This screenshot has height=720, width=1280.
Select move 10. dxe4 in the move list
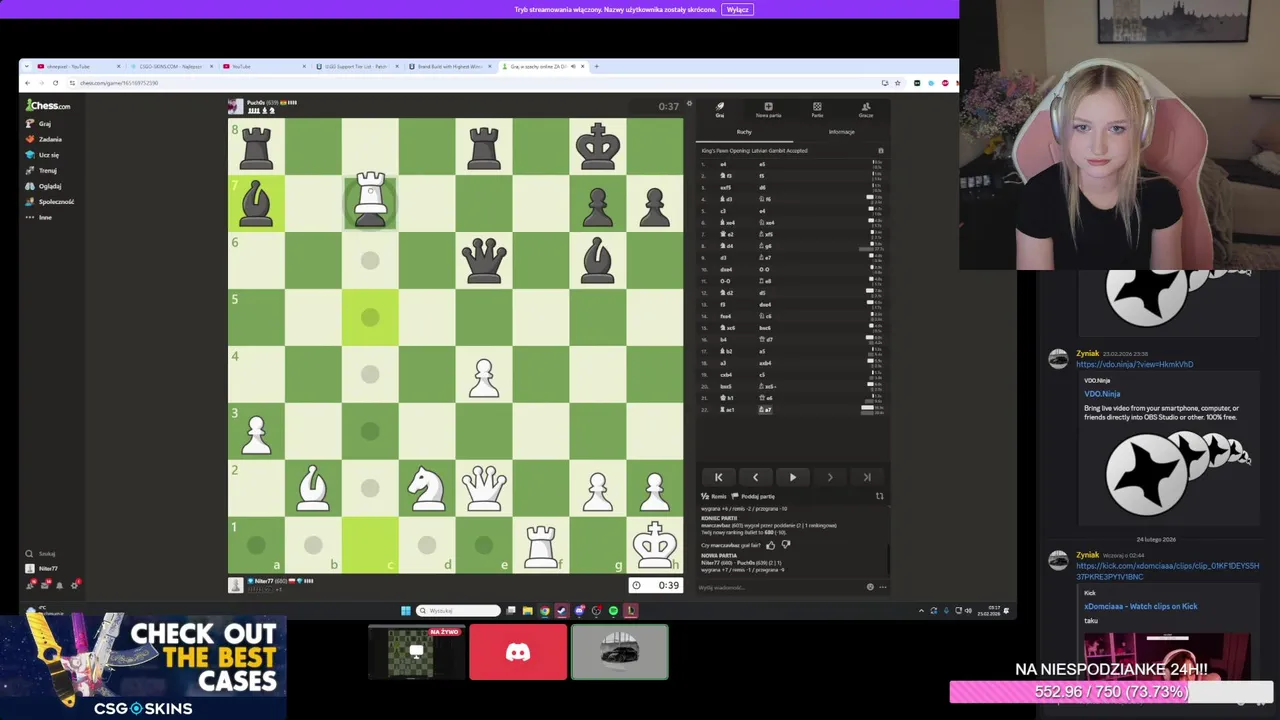point(727,269)
